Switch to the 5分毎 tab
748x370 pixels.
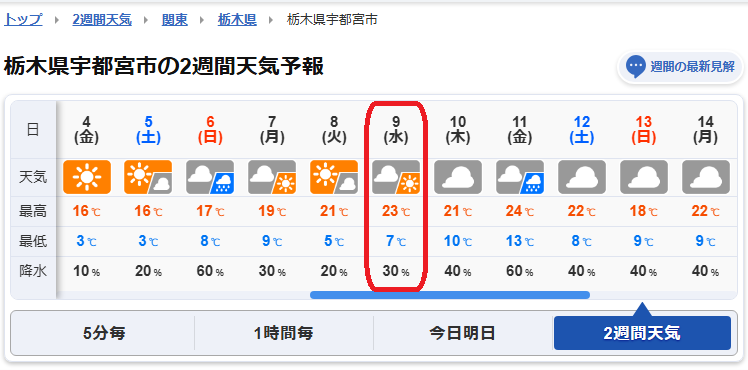[x=104, y=333]
